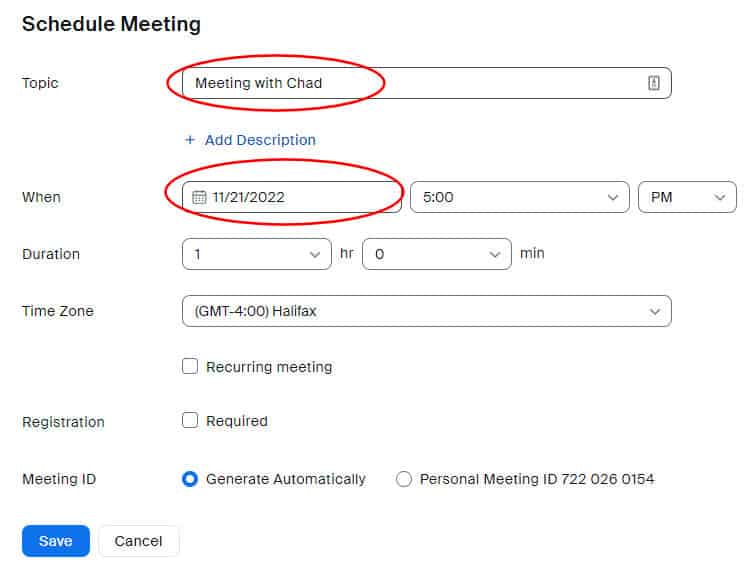The width and height of the screenshot is (748, 568).
Task: Click the chevron arrow of the hours duration box
Action: click(315, 255)
